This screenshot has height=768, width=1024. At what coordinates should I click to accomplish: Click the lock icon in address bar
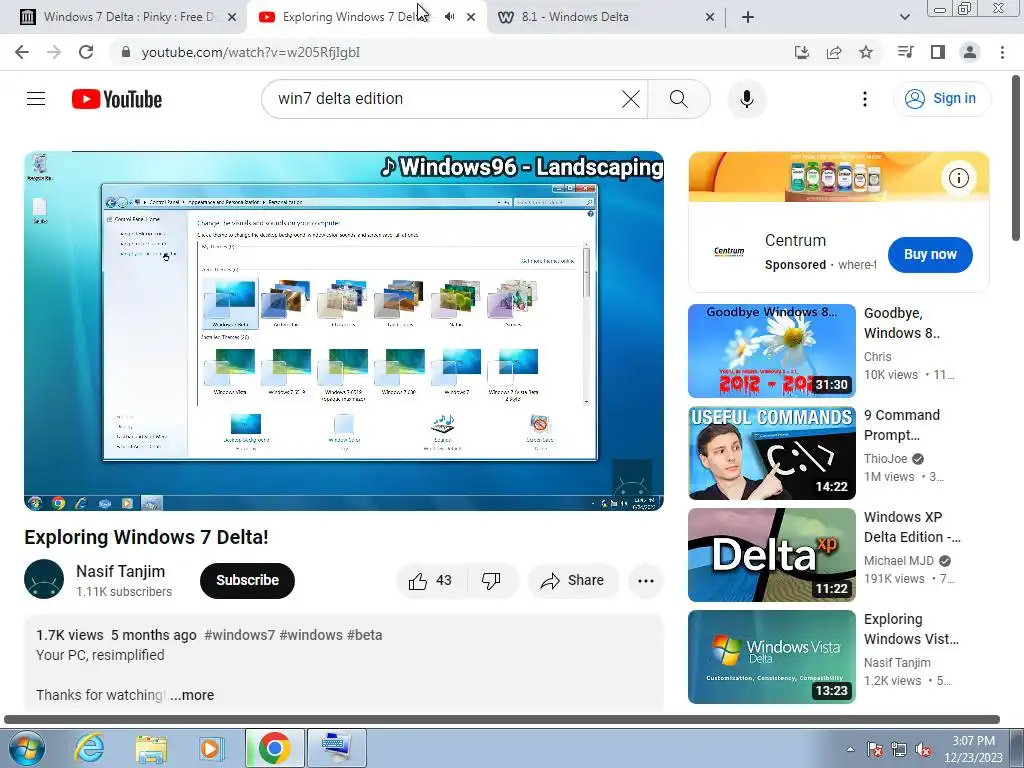coord(127,52)
